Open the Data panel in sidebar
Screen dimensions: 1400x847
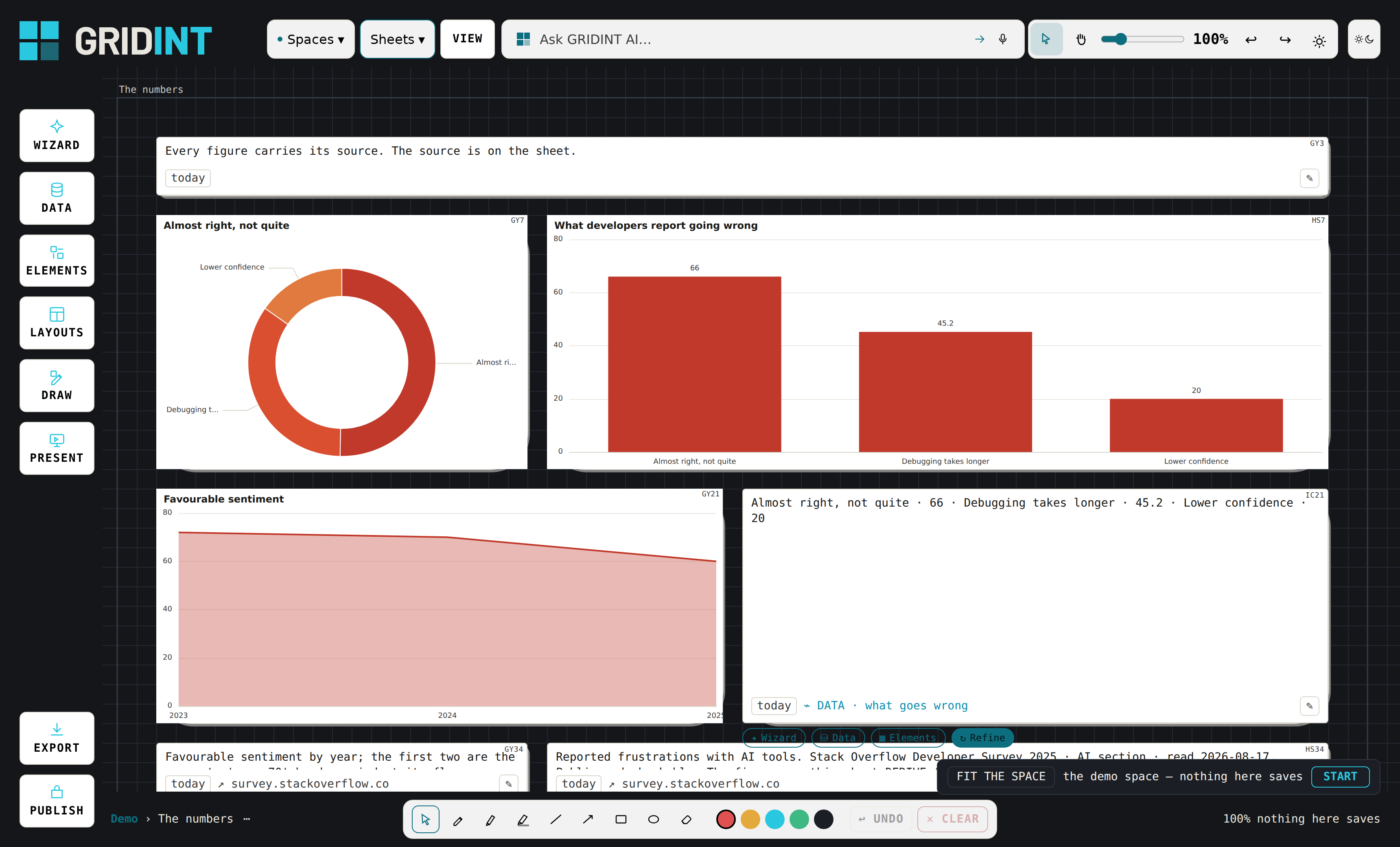[x=57, y=198]
